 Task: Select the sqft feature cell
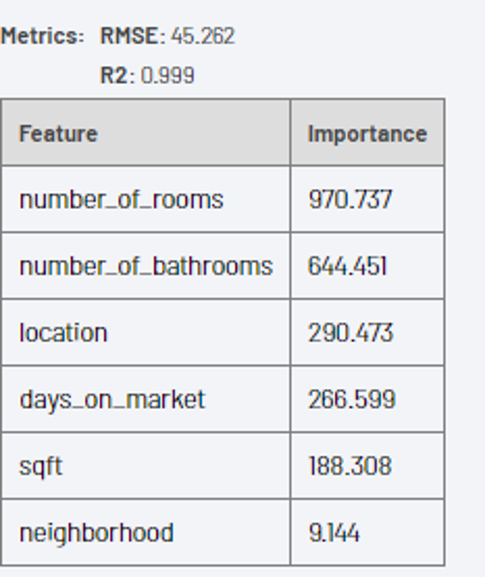(x=146, y=466)
